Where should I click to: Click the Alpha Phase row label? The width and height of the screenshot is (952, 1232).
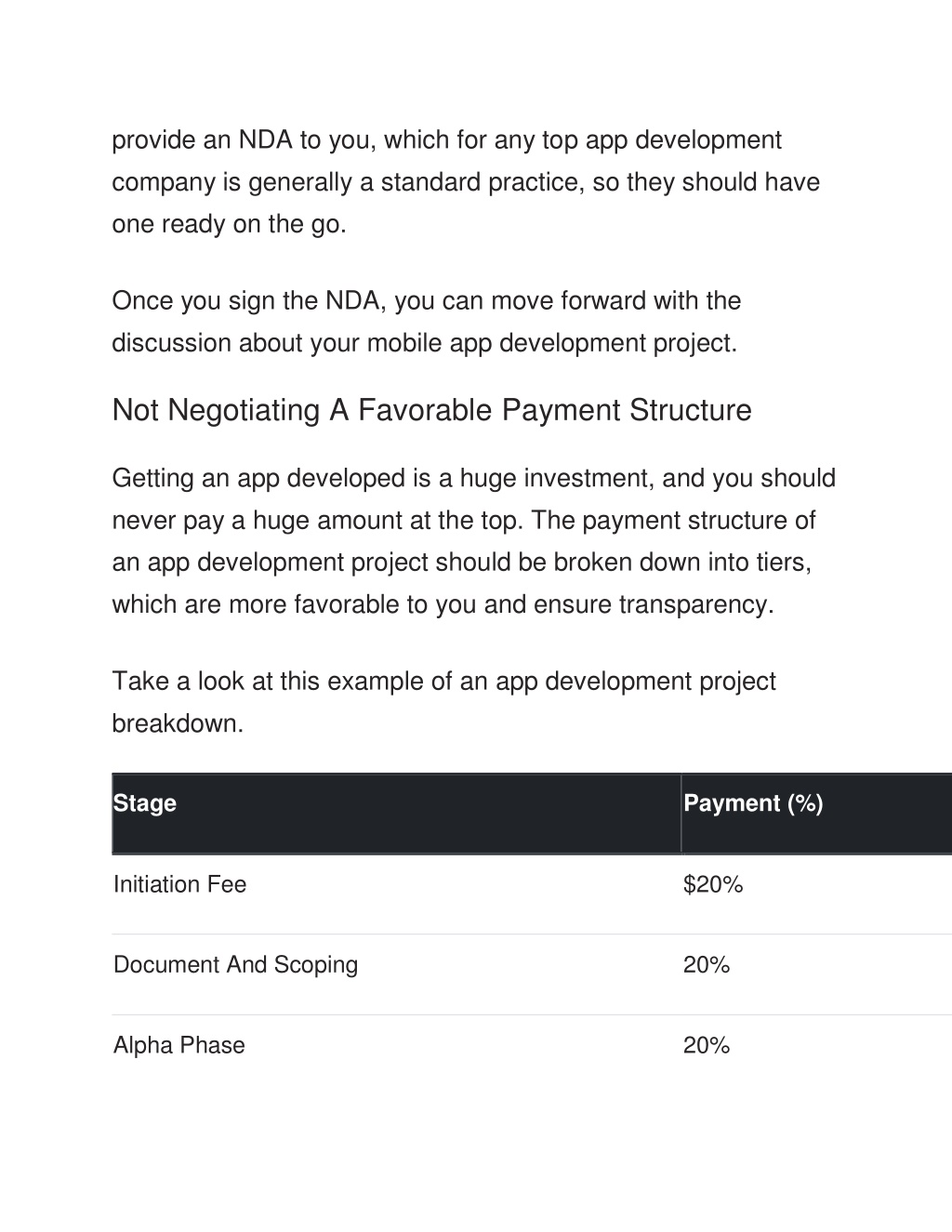[179, 1045]
